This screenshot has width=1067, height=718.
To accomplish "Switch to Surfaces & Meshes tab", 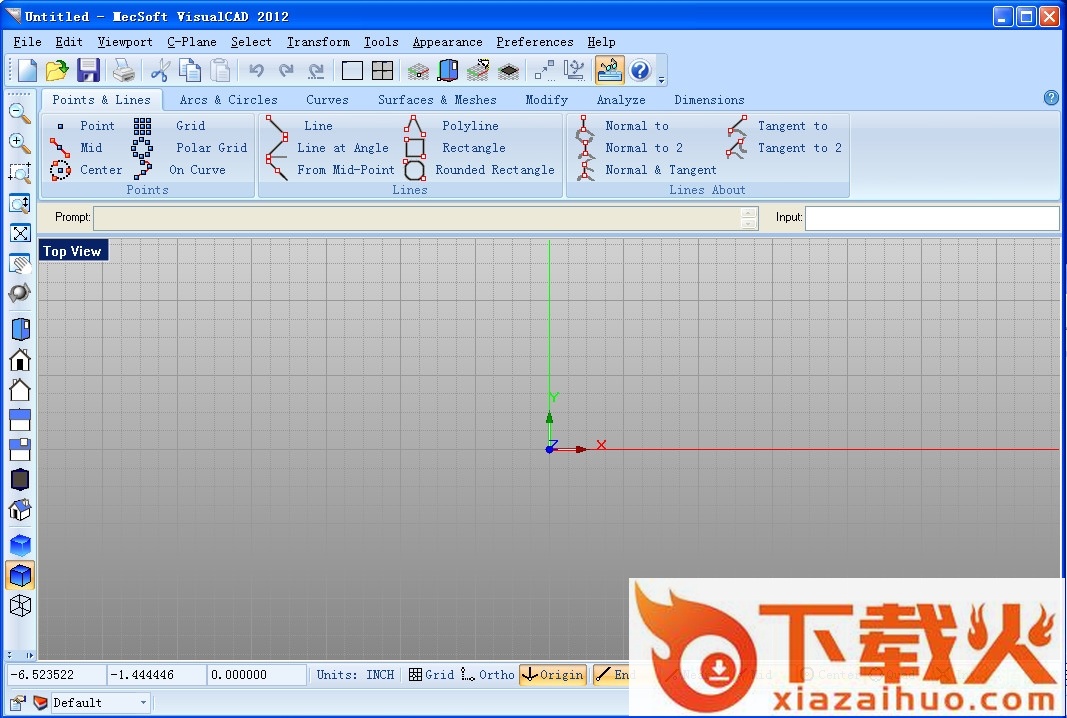I will 437,99.
